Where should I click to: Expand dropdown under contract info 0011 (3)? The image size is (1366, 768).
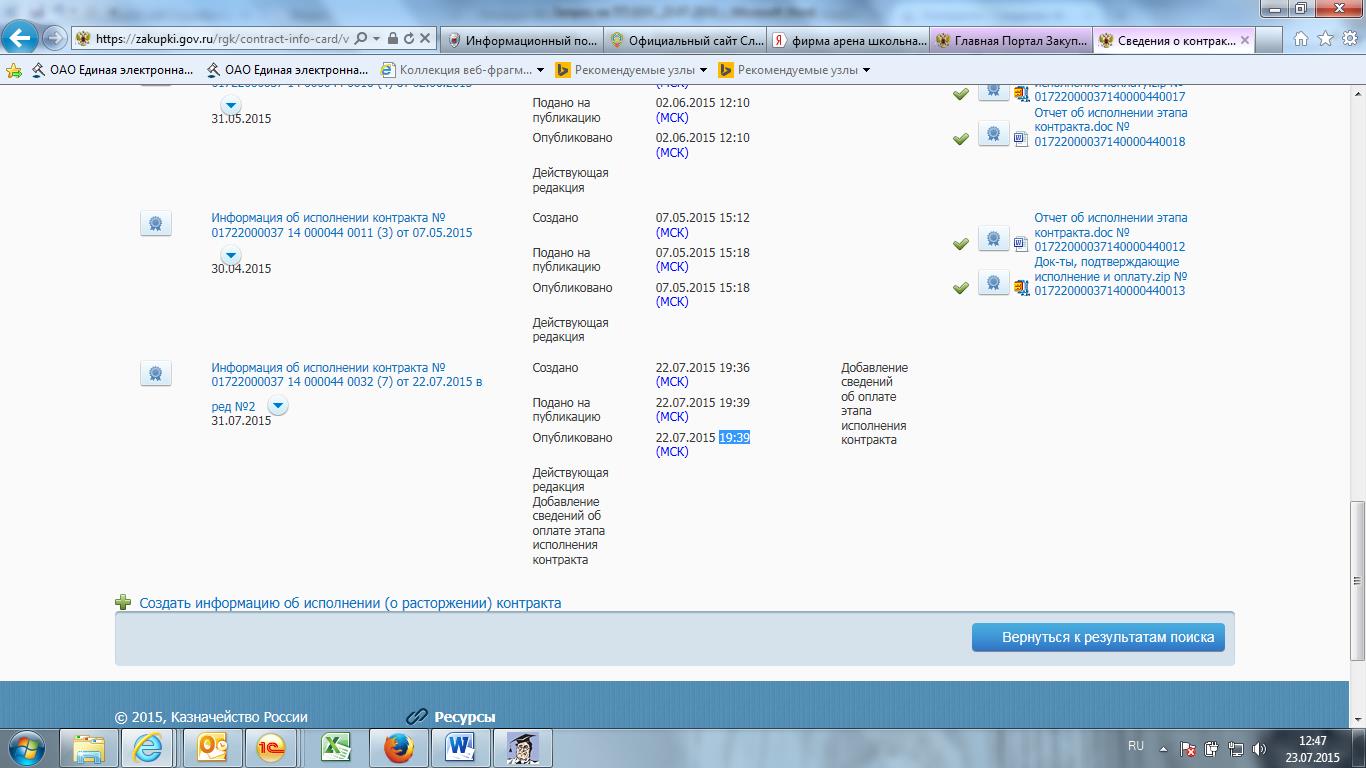pos(231,255)
